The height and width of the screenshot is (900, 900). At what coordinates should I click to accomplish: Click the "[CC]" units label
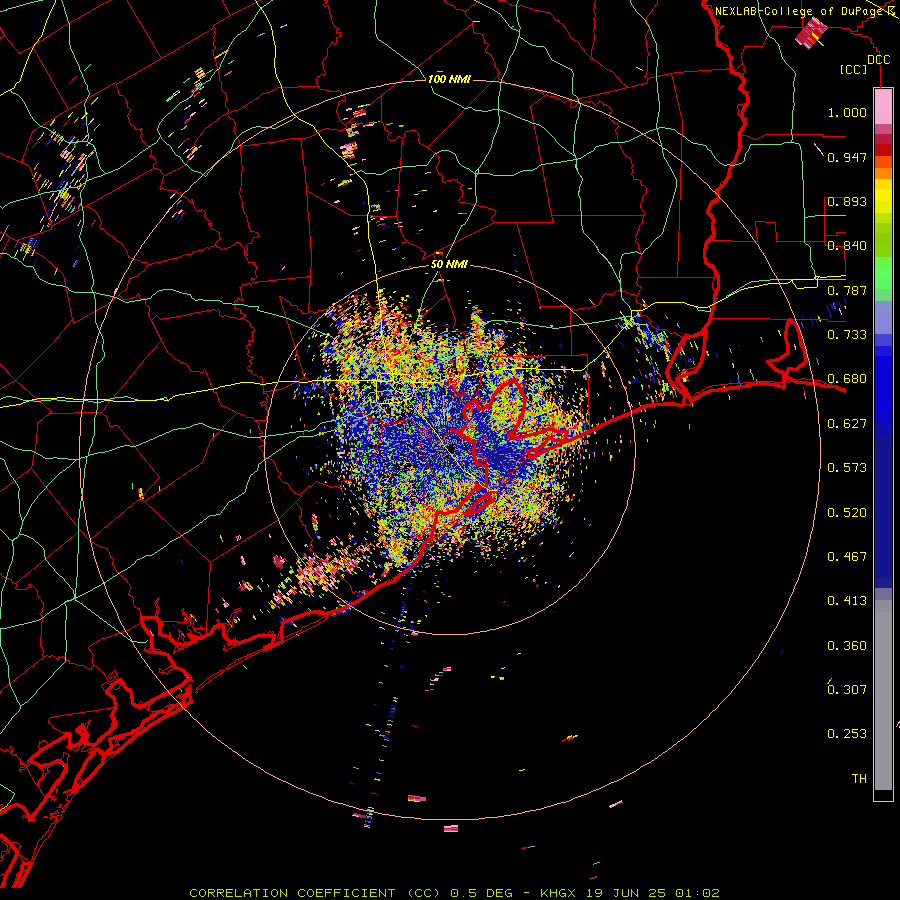853,69
